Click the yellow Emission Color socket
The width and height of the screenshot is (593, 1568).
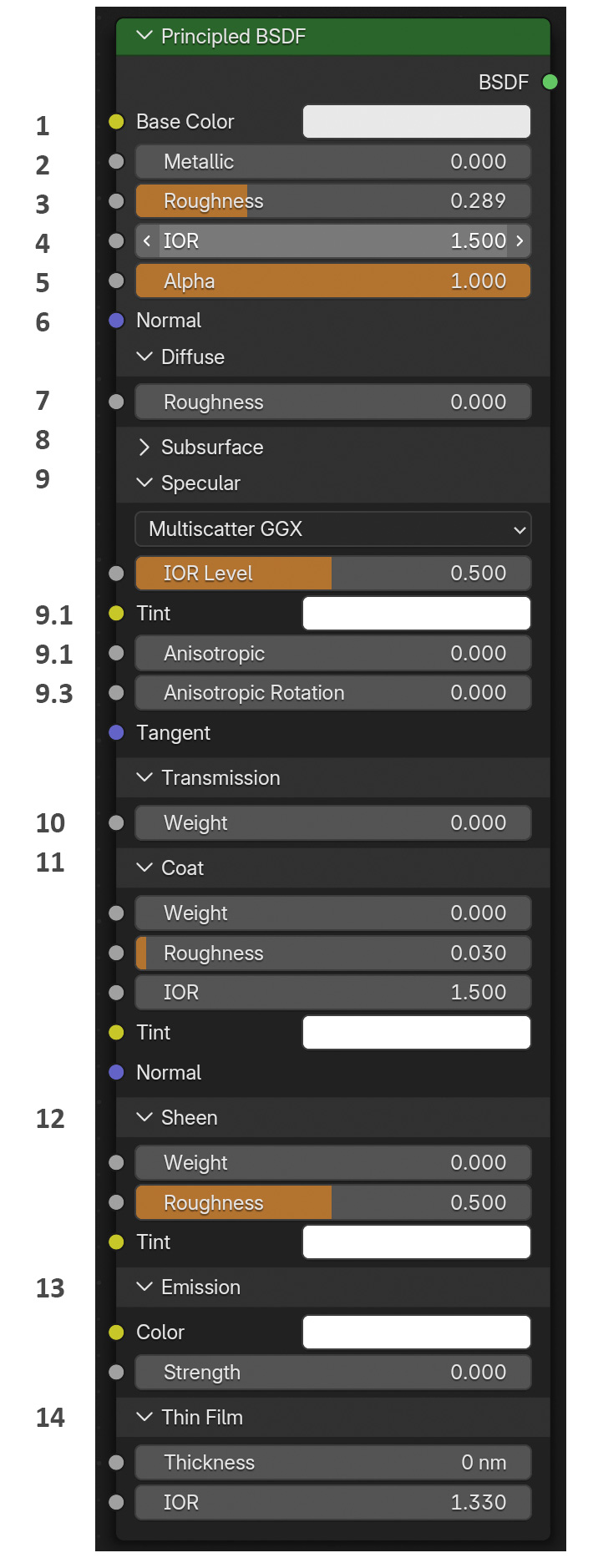coord(117,1333)
